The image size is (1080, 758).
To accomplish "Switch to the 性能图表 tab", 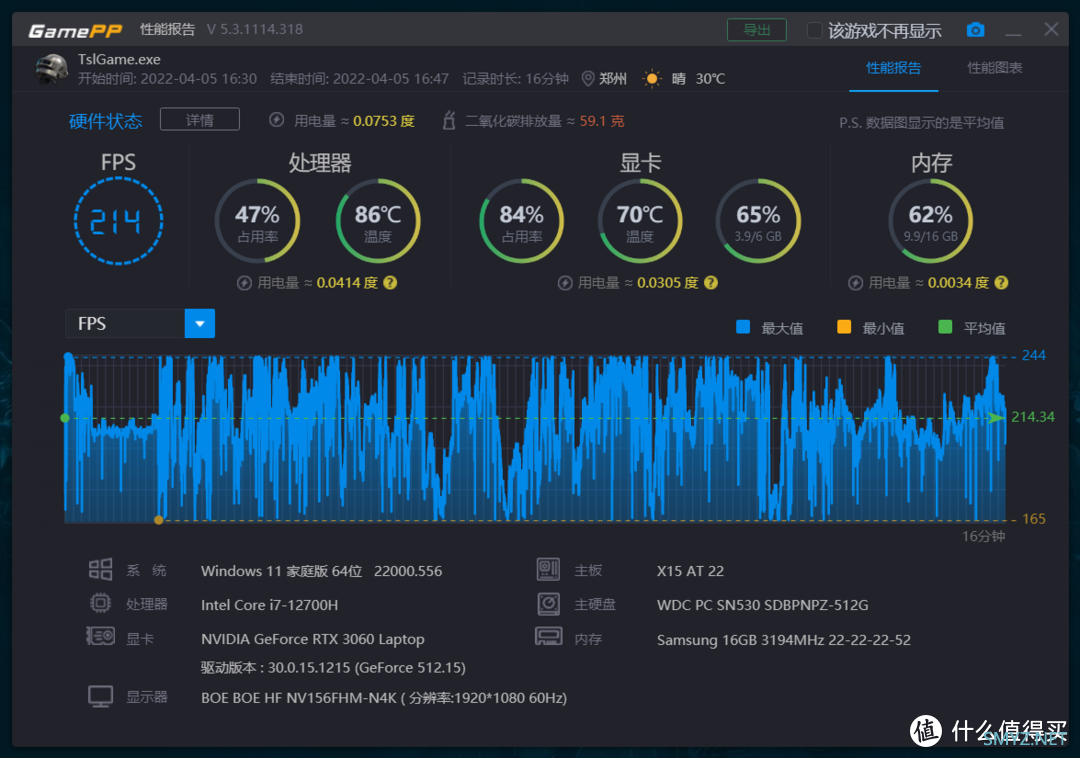I will [x=995, y=67].
